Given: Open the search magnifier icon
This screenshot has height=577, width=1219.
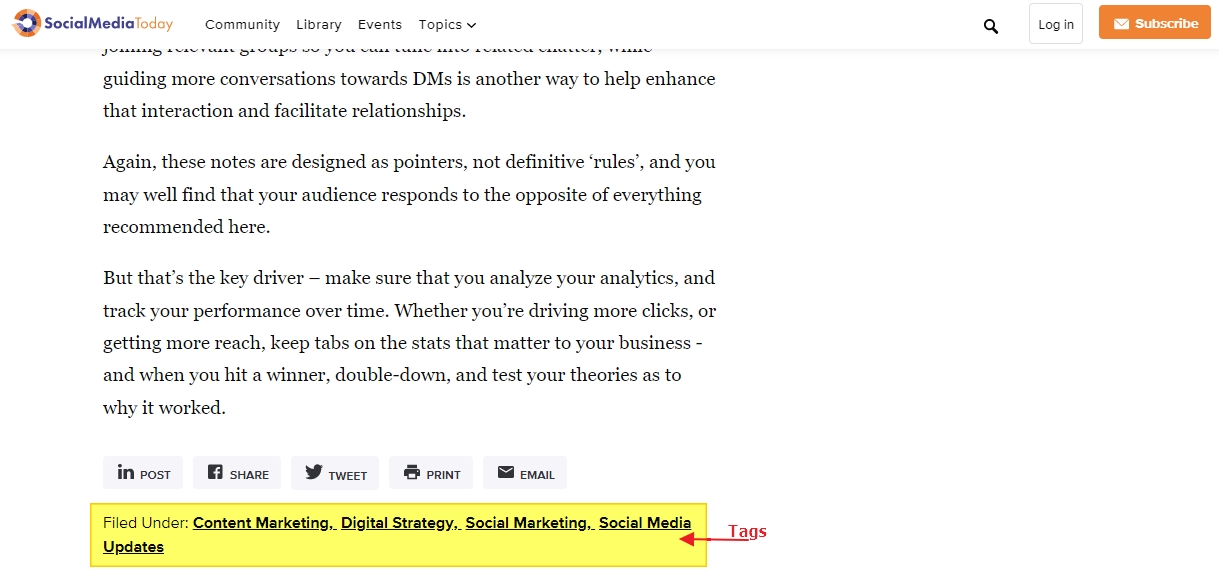Looking at the screenshot, I should pos(990,25).
